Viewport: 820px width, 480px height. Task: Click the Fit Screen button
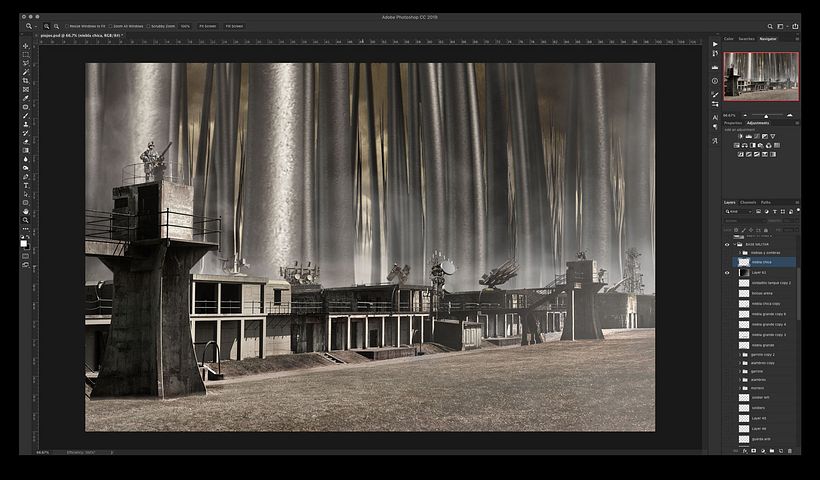pyautogui.click(x=208, y=26)
